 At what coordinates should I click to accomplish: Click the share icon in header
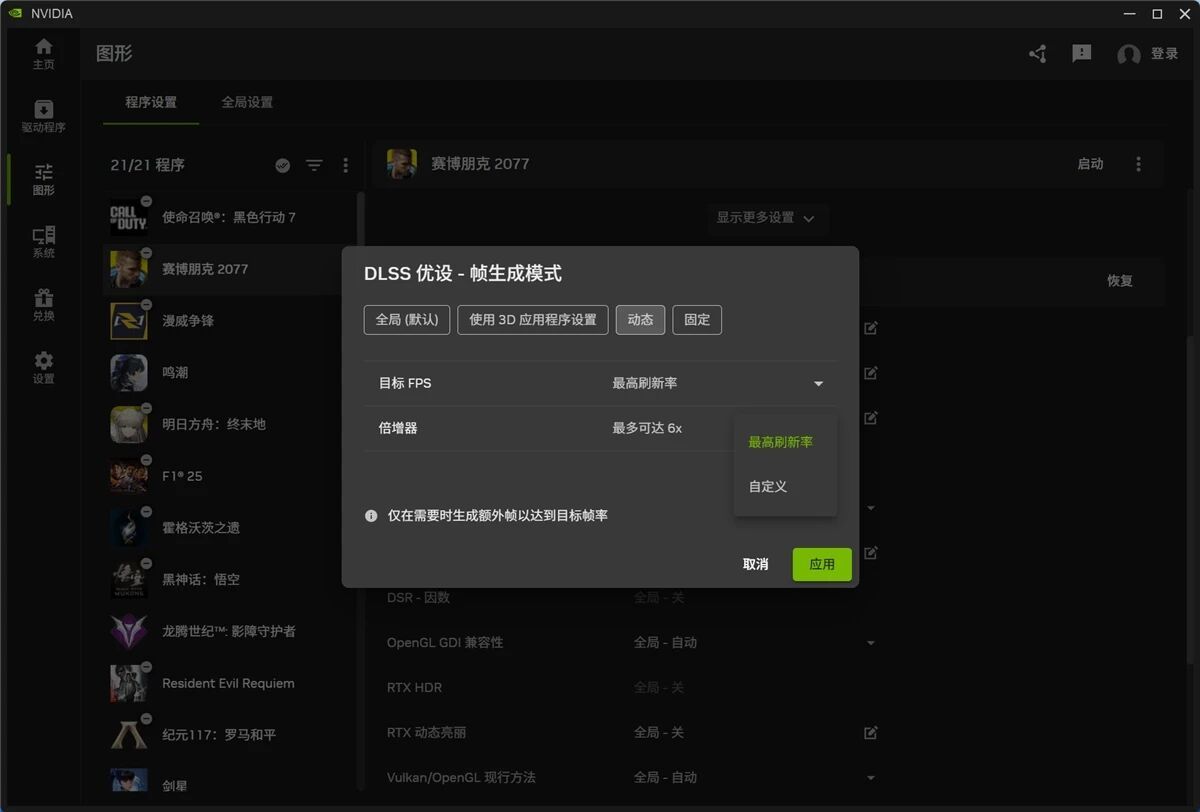[1038, 54]
